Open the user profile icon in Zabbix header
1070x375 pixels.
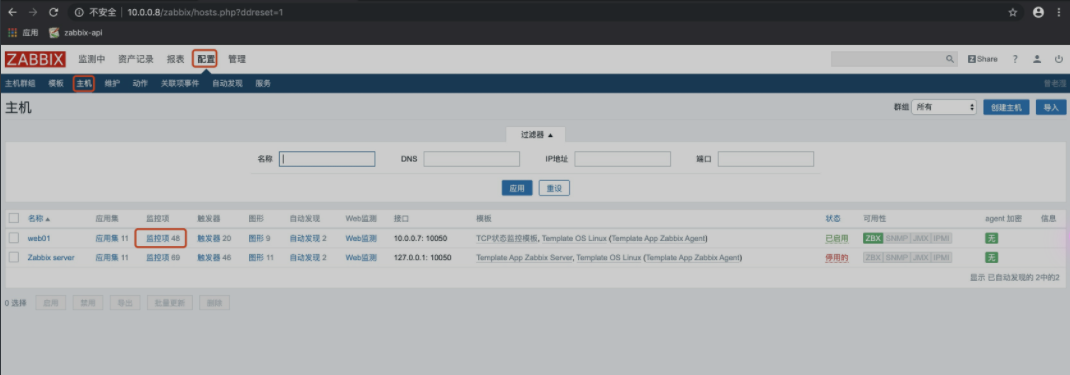1037,59
